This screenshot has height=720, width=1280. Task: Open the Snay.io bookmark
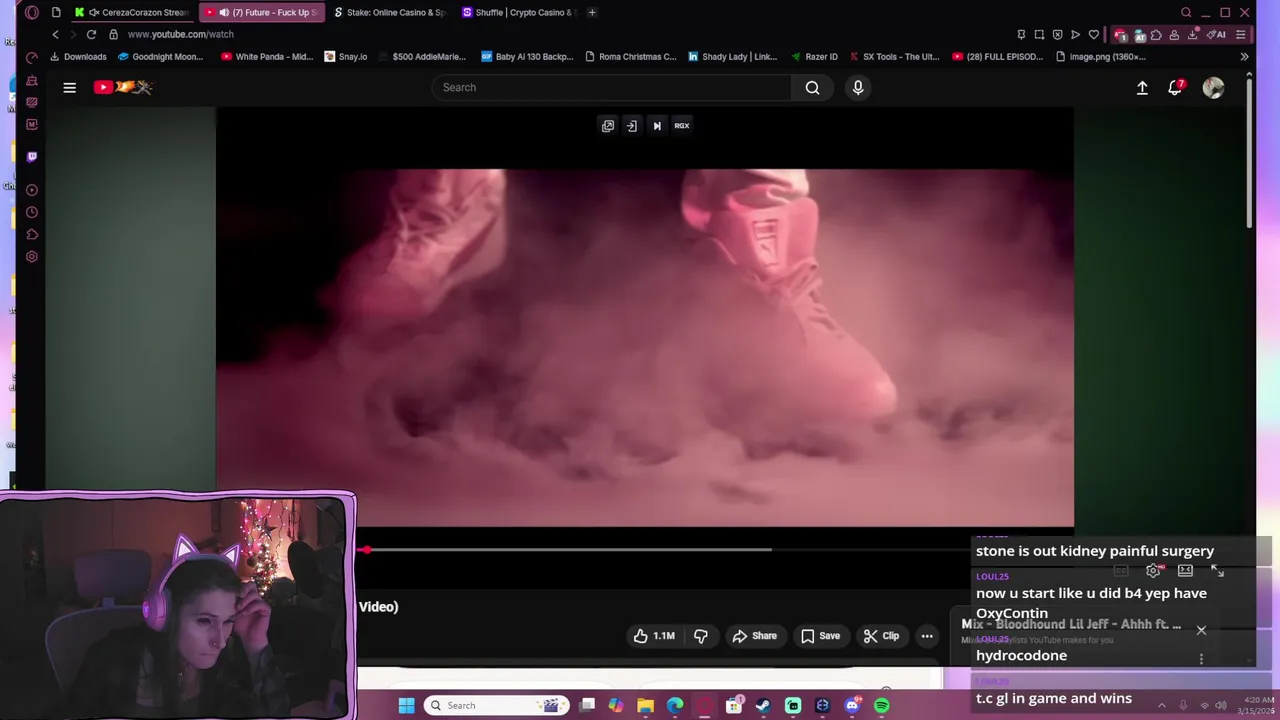point(346,57)
